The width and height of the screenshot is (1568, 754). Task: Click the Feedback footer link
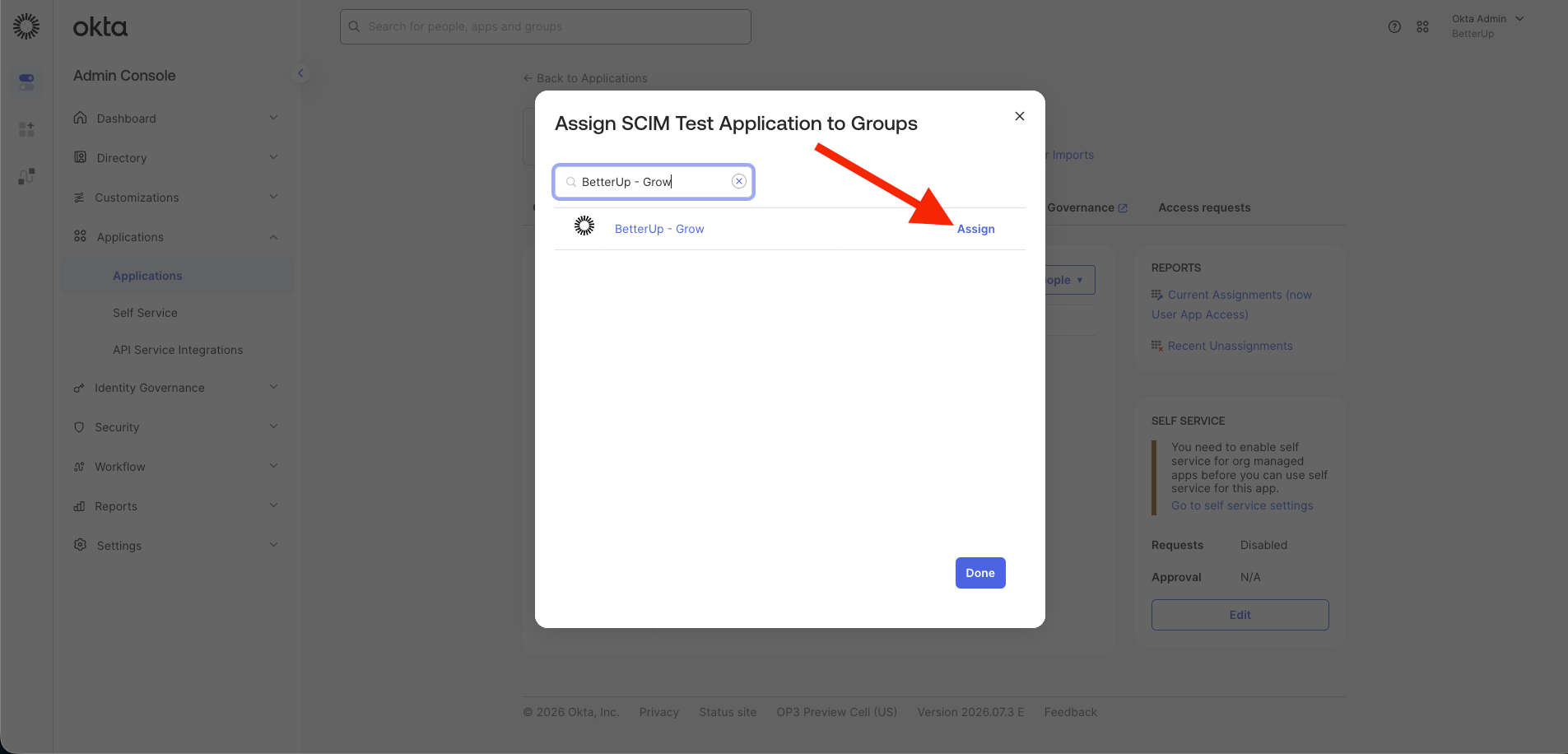point(1070,712)
